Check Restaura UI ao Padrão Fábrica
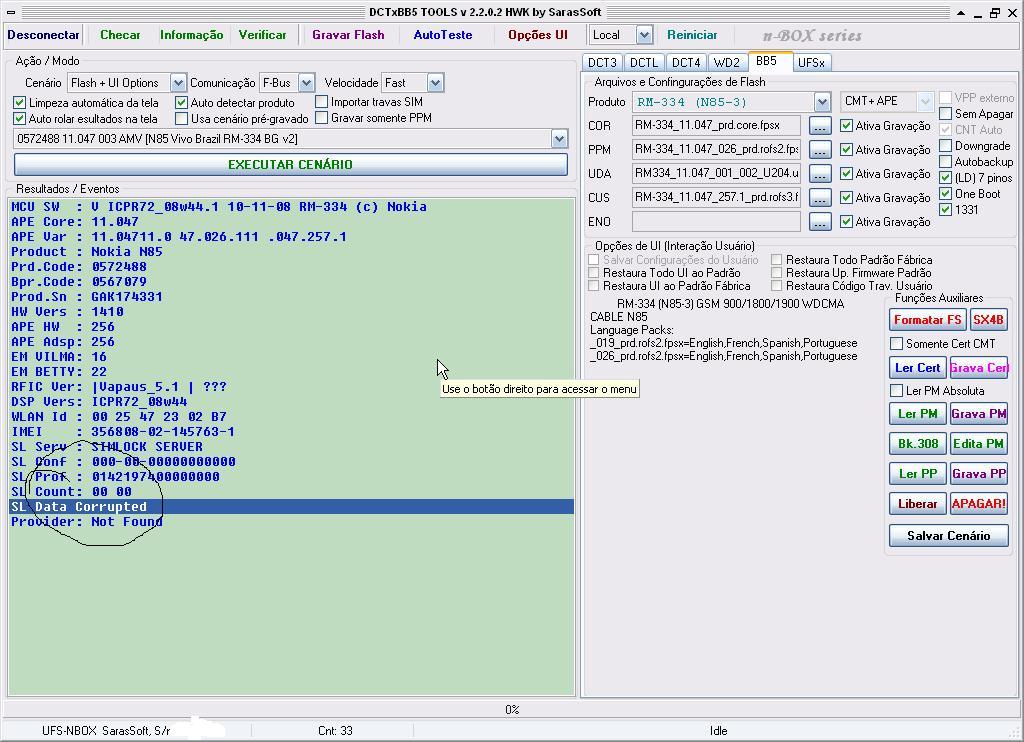1024x742 pixels. [x=594, y=285]
